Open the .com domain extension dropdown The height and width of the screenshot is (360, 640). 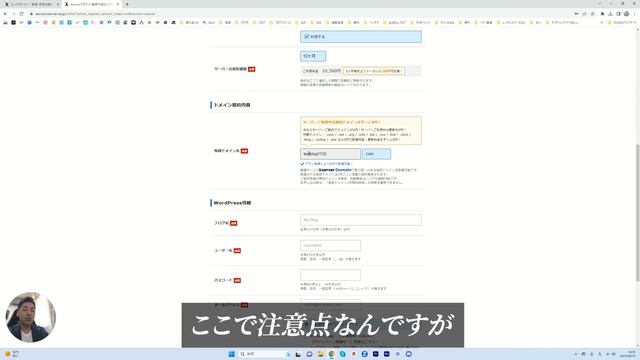click(376, 154)
